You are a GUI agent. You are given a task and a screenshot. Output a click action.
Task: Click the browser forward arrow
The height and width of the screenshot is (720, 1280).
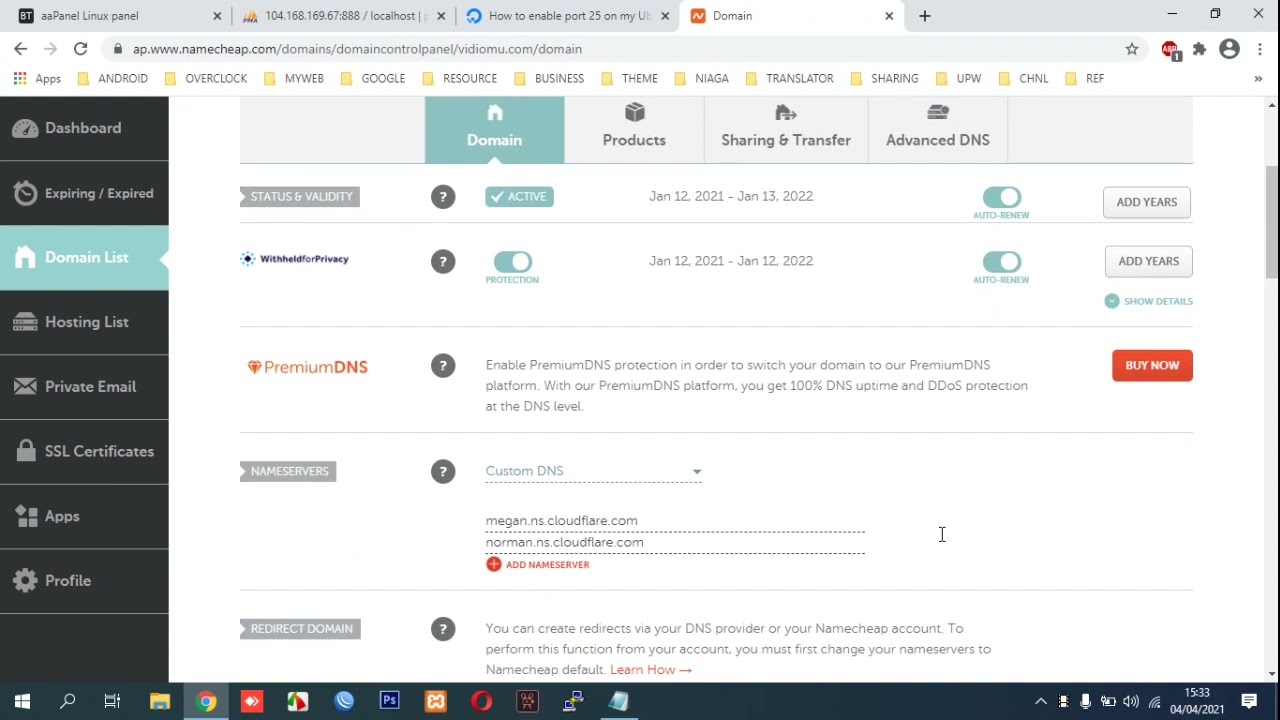coord(50,49)
